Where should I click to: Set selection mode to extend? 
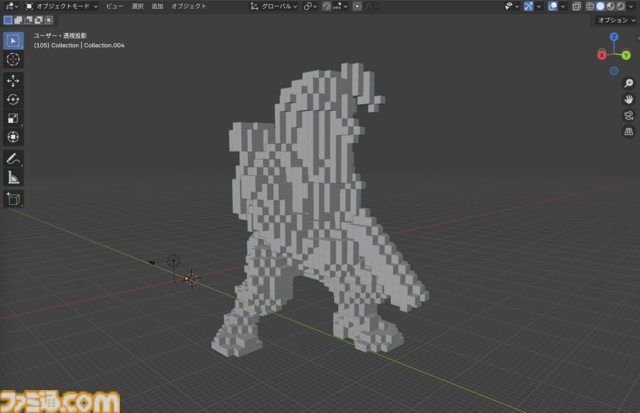pyautogui.click(x=18, y=20)
